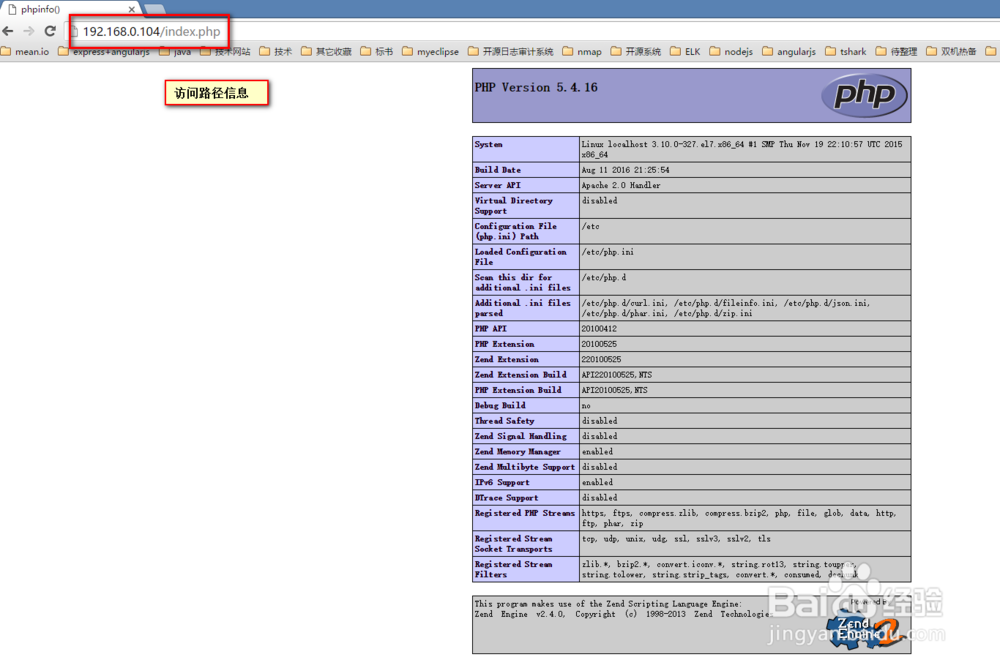This screenshot has height=668, width=1000.
Task: Click the Server API label
Action: [x=497, y=185]
